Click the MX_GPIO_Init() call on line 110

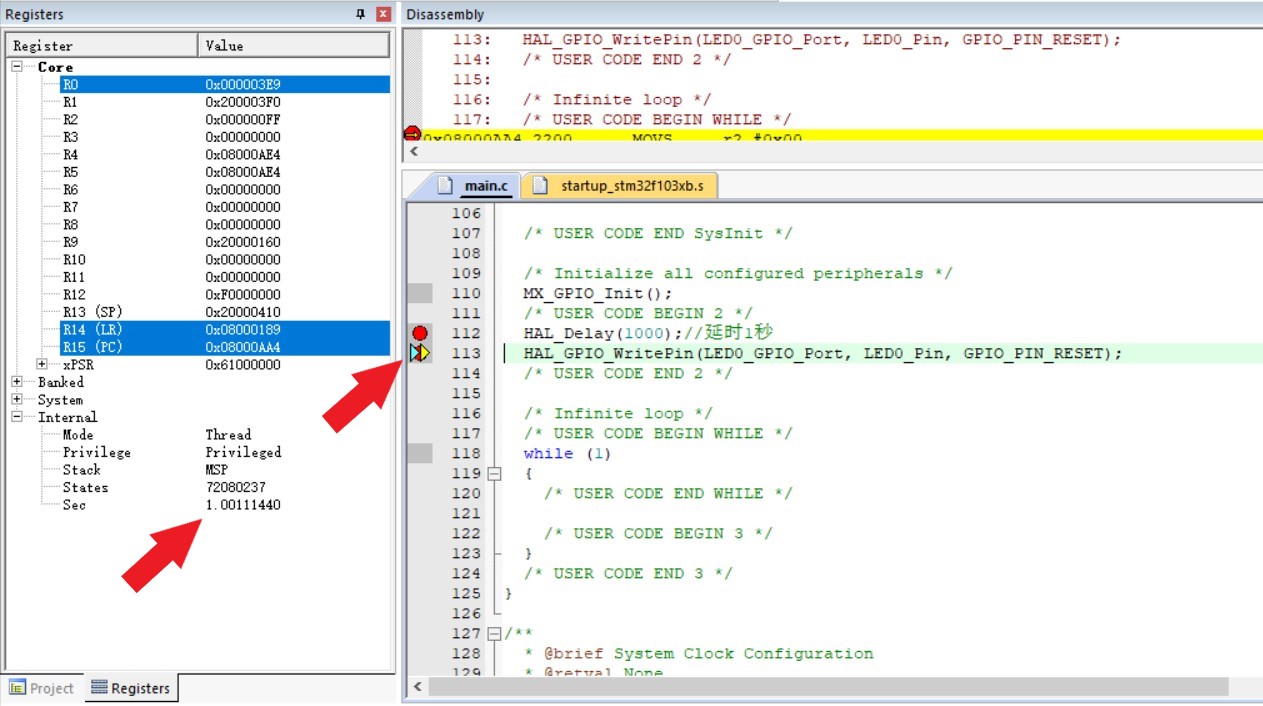coord(598,293)
